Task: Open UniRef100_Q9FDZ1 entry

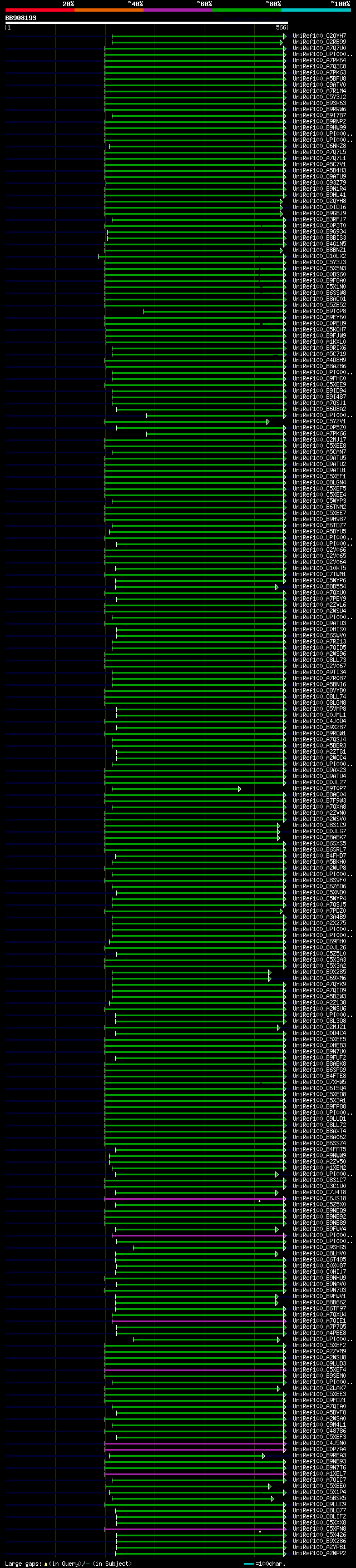Action: coord(319,1400)
